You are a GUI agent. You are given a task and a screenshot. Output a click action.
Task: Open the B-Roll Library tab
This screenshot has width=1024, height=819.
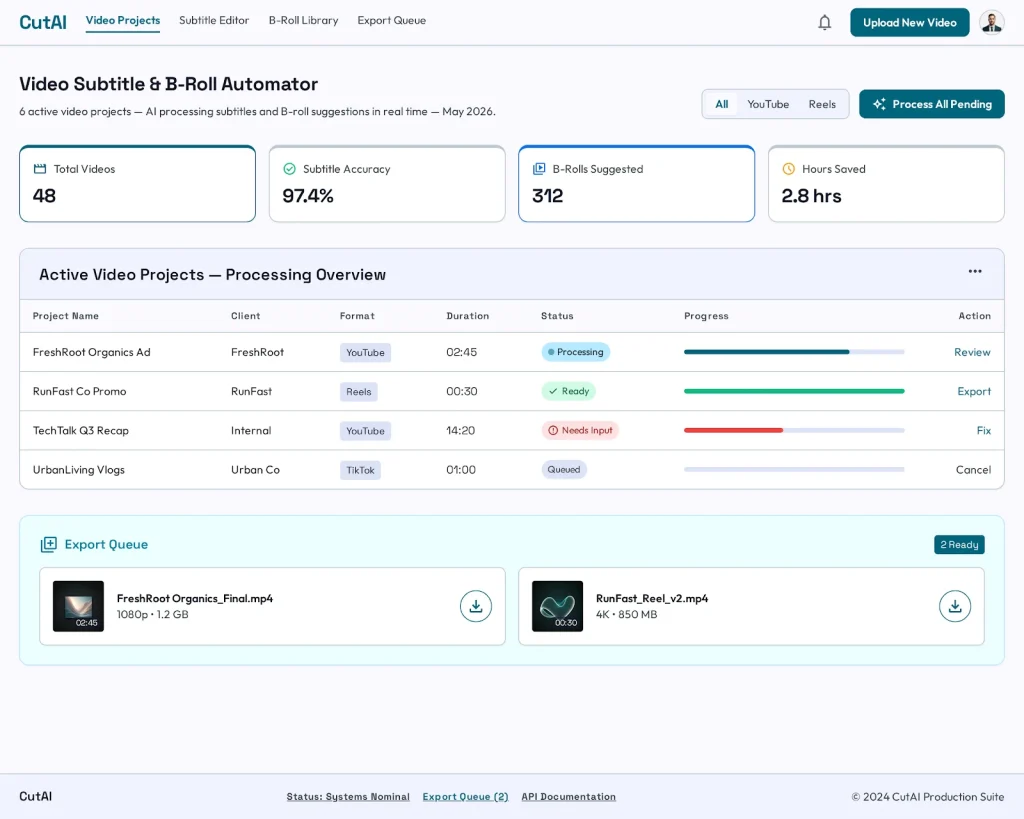point(304,21)
